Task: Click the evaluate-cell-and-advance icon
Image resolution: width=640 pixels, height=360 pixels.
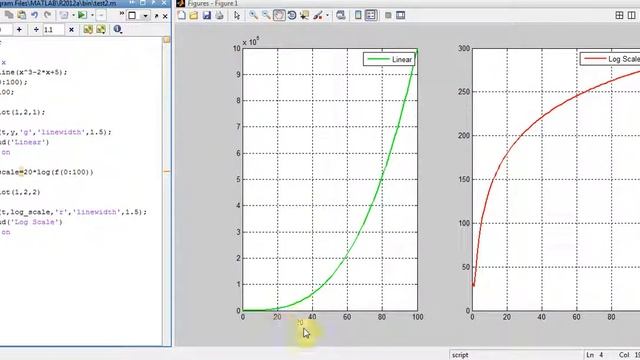Action: [x=101, y=29]
